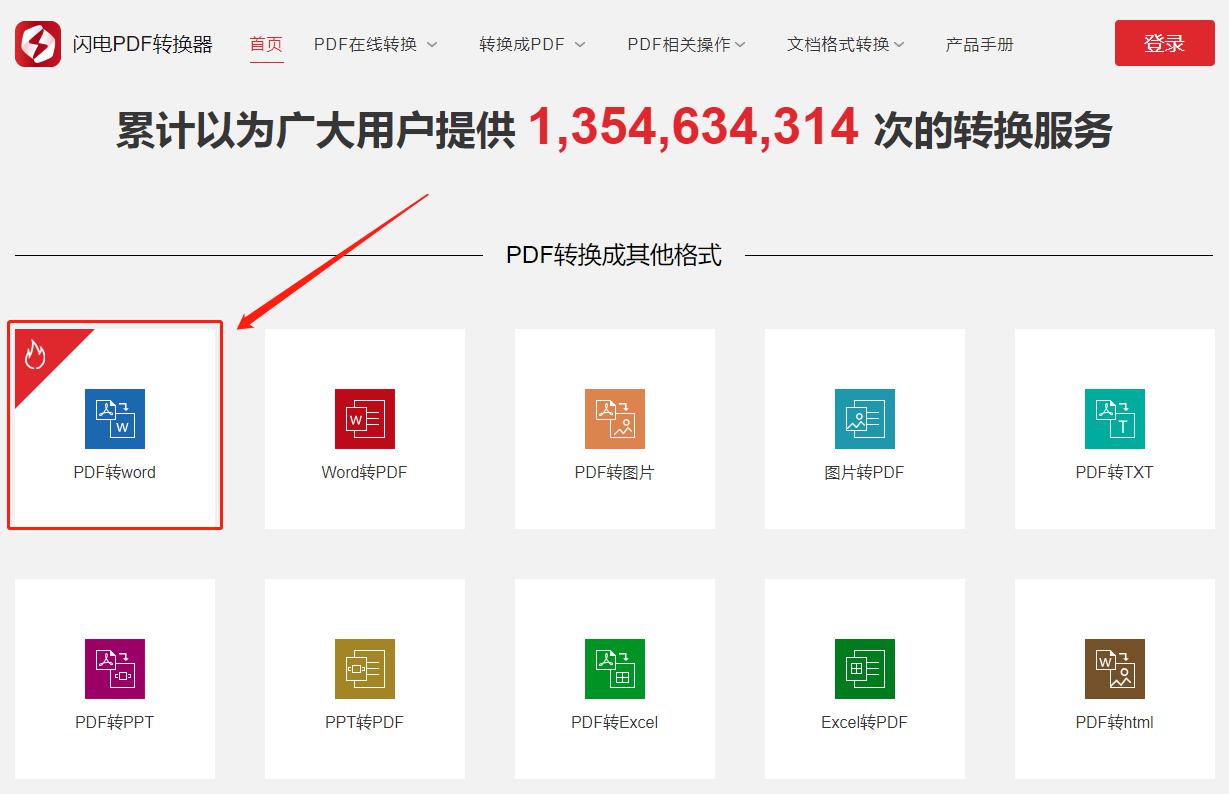Click the Word转PDF label
Screen dimensions: 1229x794
coord(365,472)
